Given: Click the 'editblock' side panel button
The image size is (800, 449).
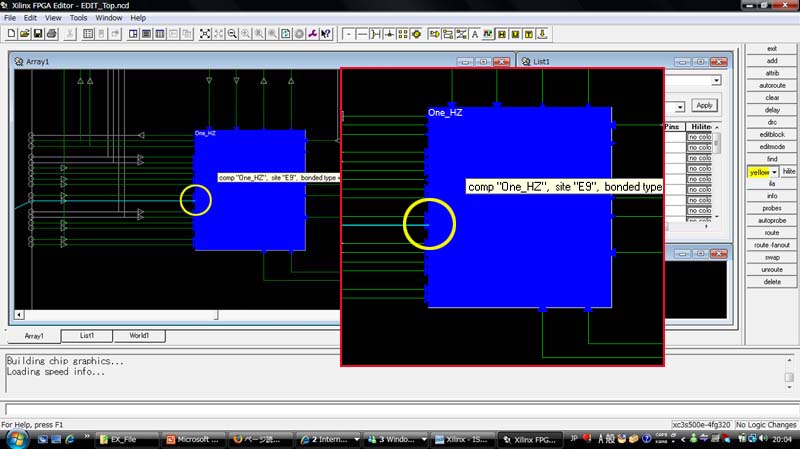Looking at the screenshot, I should coord(771,134).
